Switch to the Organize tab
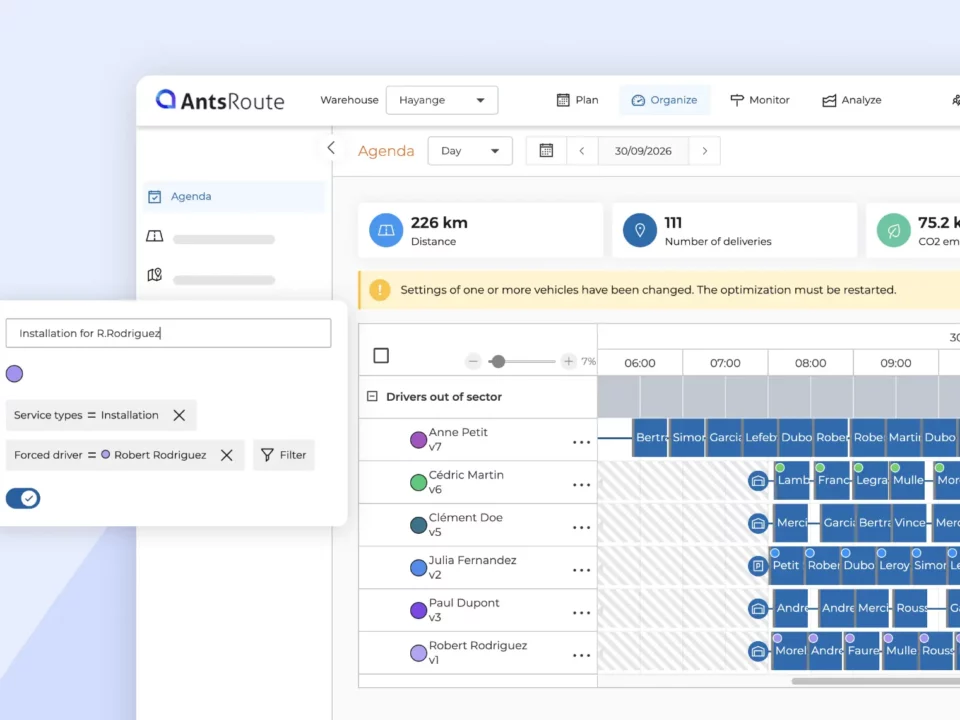Viewport: 960px width, 720px height. pos(664,100)
